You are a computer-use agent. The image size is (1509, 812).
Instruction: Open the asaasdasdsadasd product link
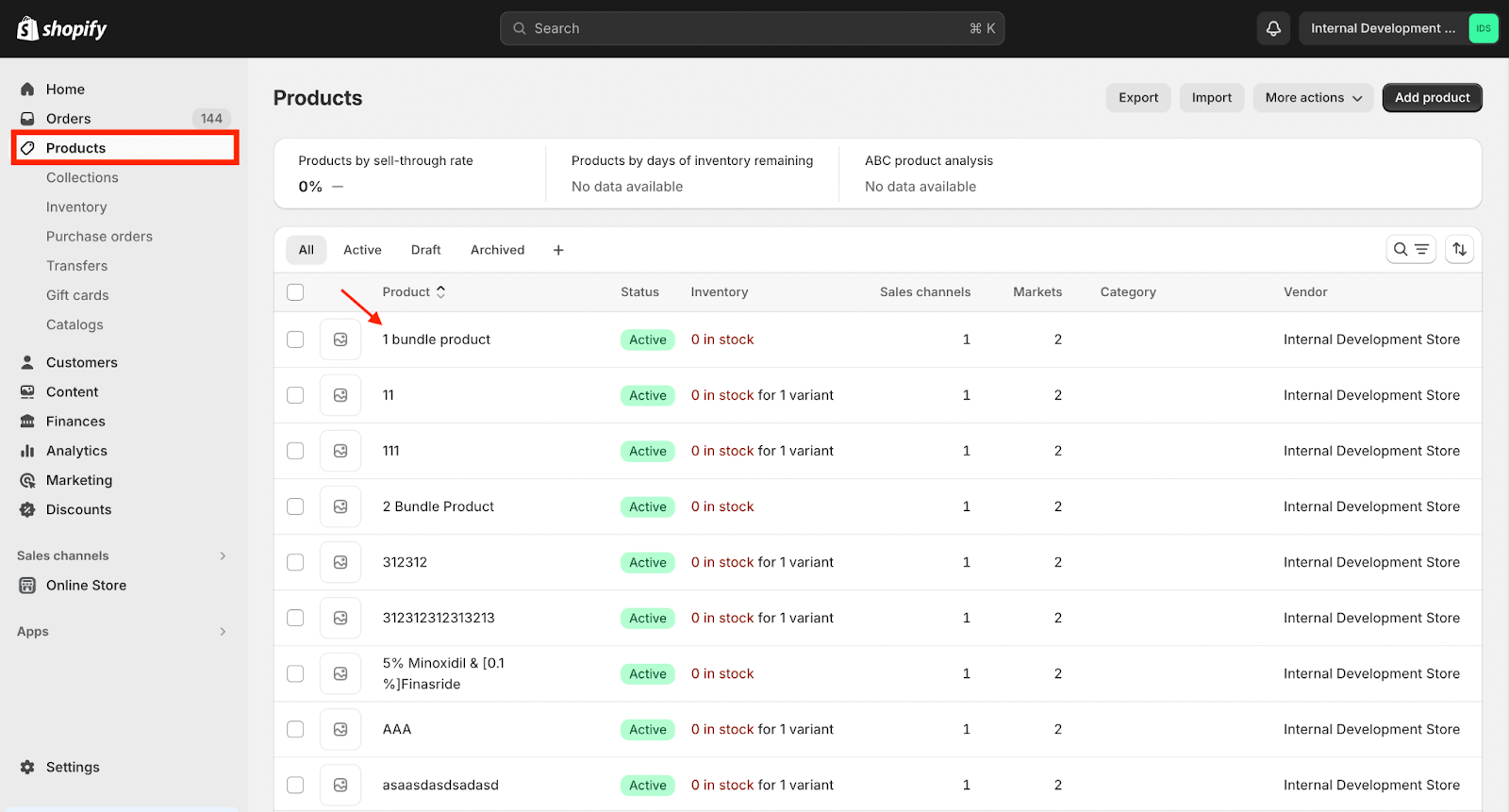[440, 785]
